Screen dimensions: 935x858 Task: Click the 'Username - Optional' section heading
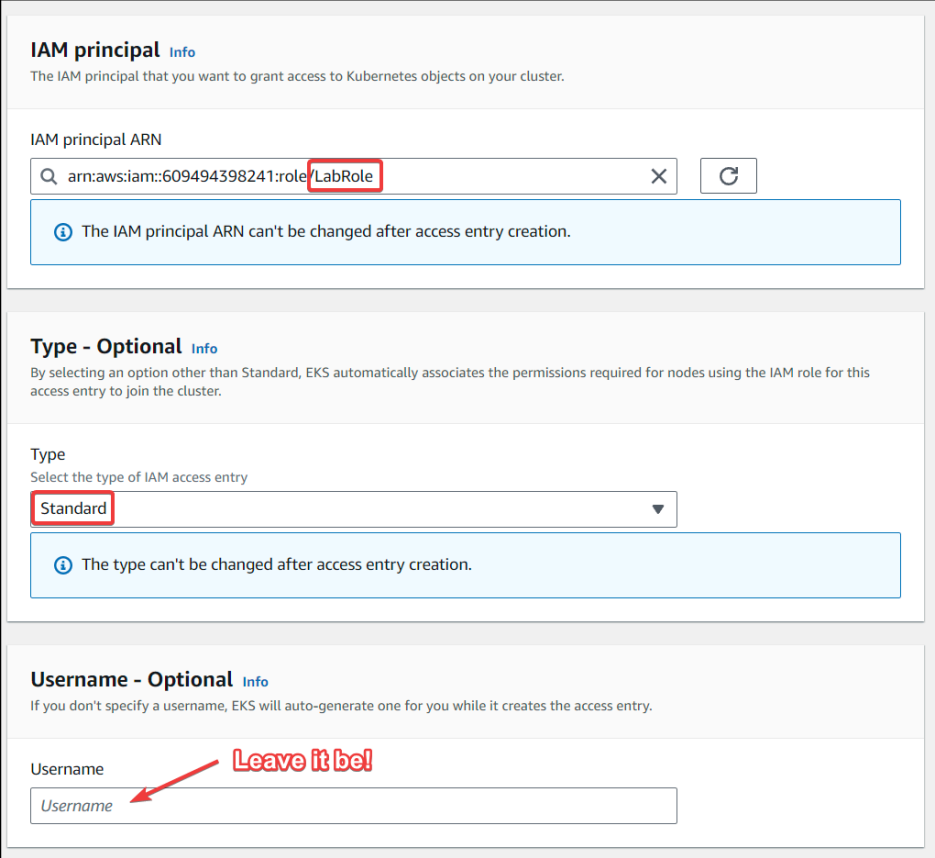[132, 680]
